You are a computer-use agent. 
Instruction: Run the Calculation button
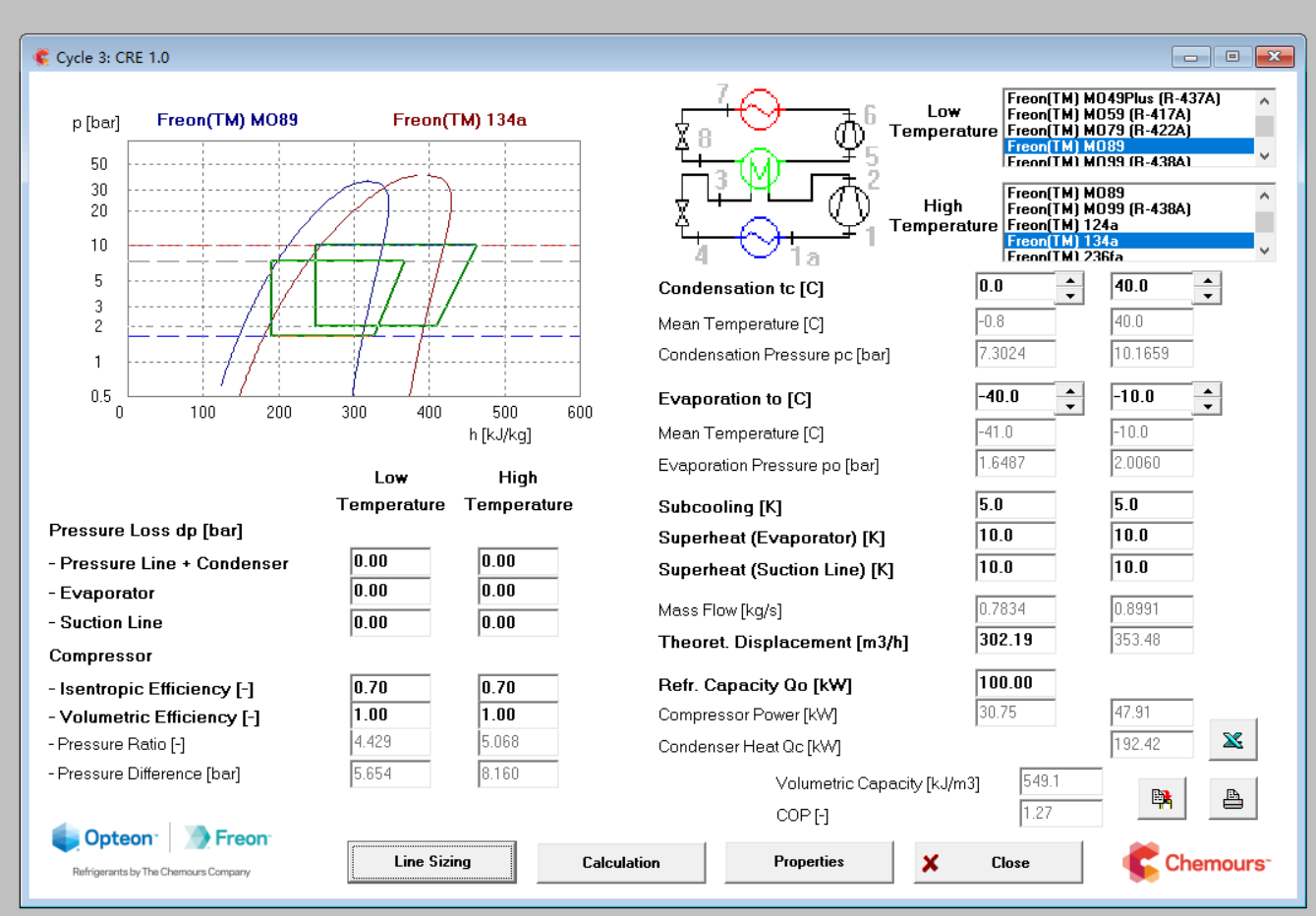point(621,862)
